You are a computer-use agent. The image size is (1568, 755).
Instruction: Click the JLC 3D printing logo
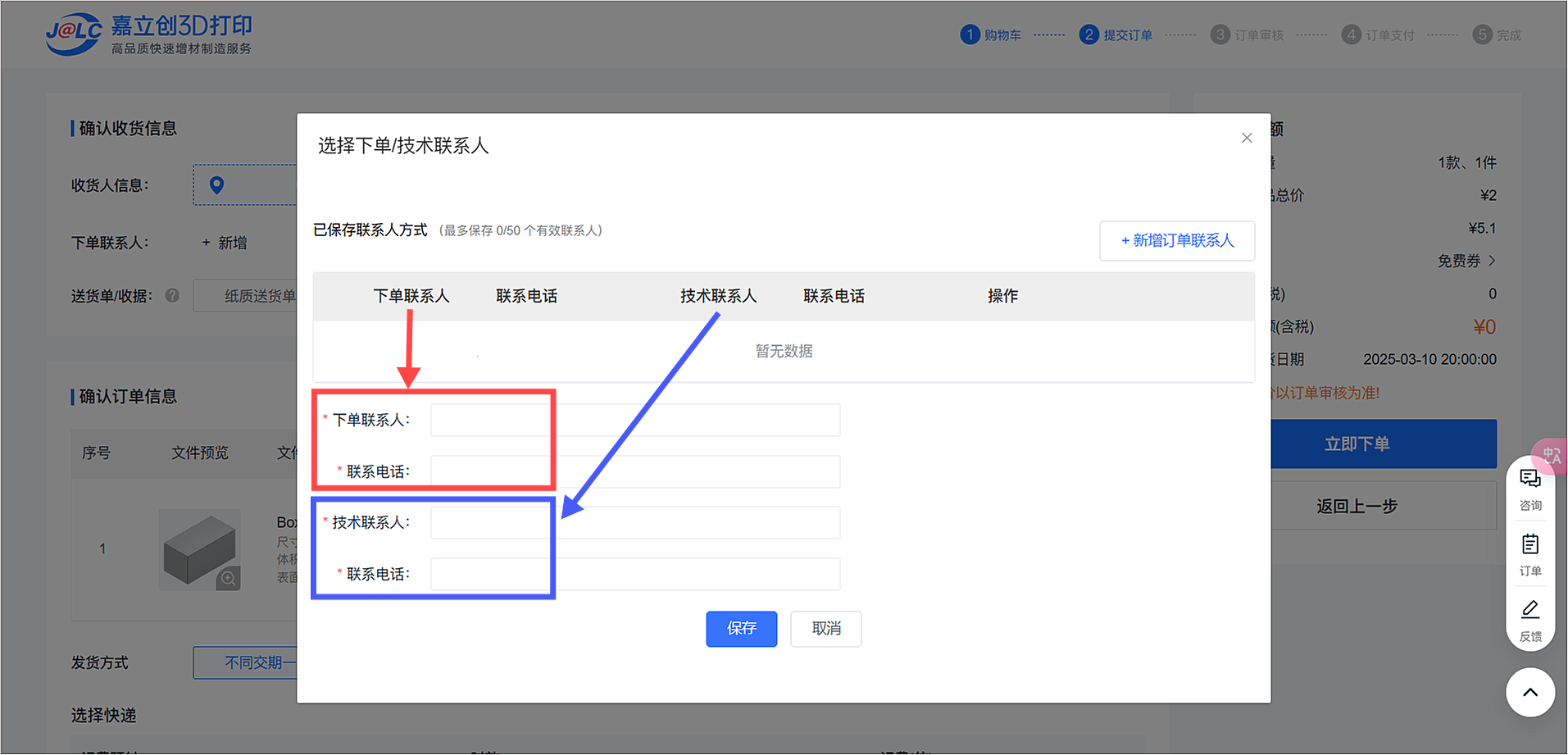point(148,35)
